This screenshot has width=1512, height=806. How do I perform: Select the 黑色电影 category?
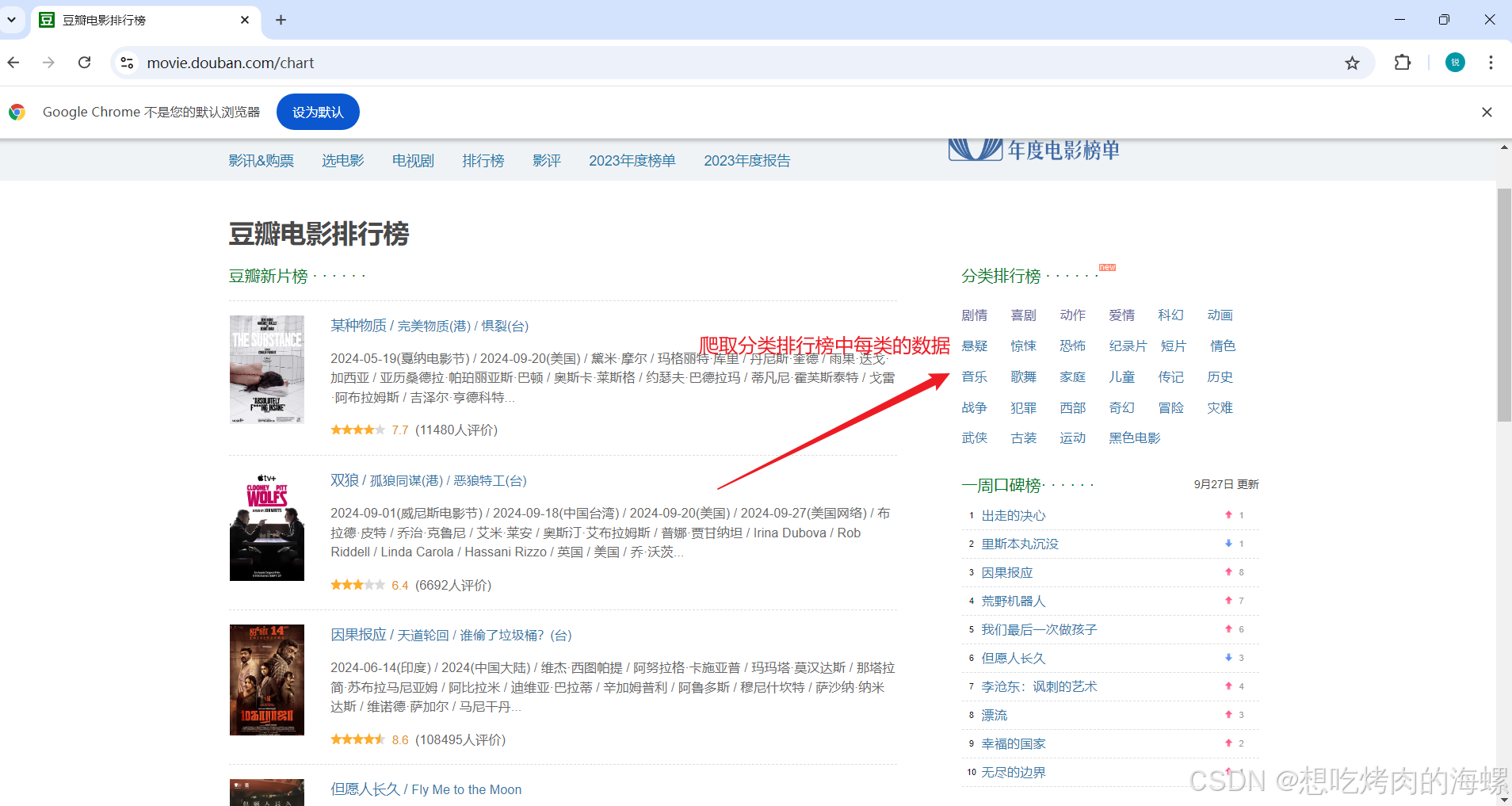[1135, 438]
